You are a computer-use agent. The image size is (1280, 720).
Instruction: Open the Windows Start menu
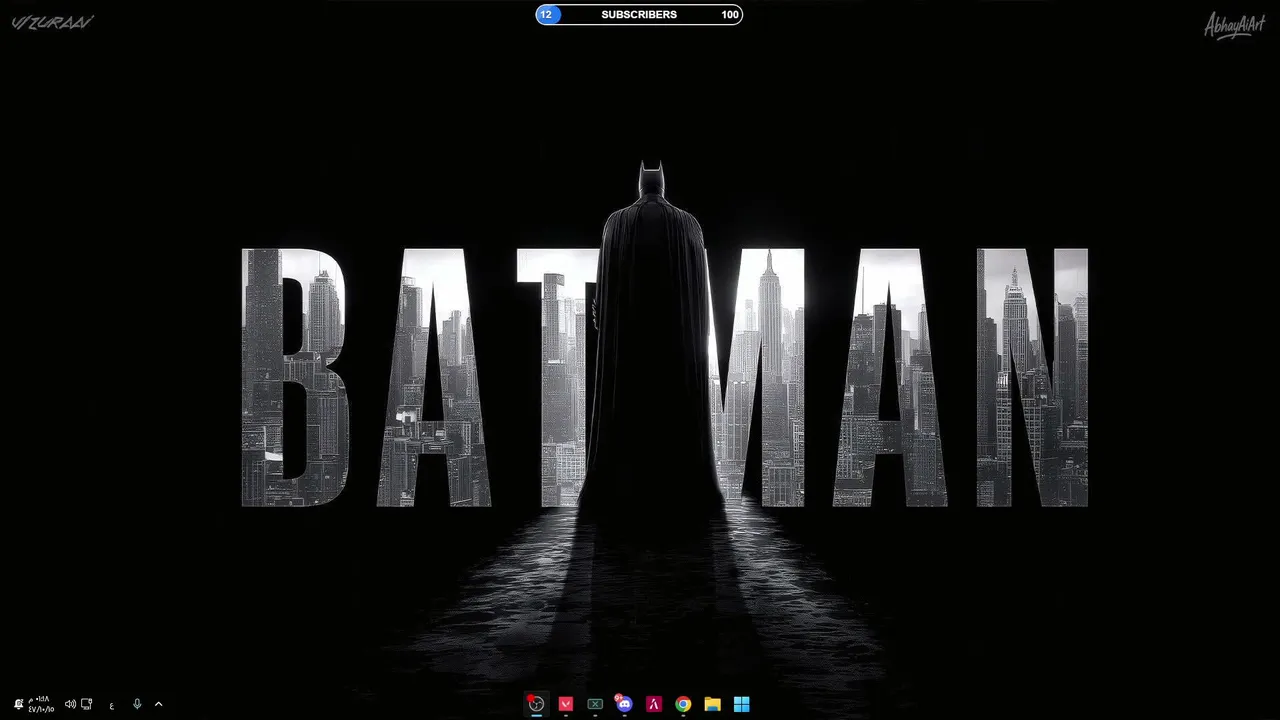pos(741,704)
